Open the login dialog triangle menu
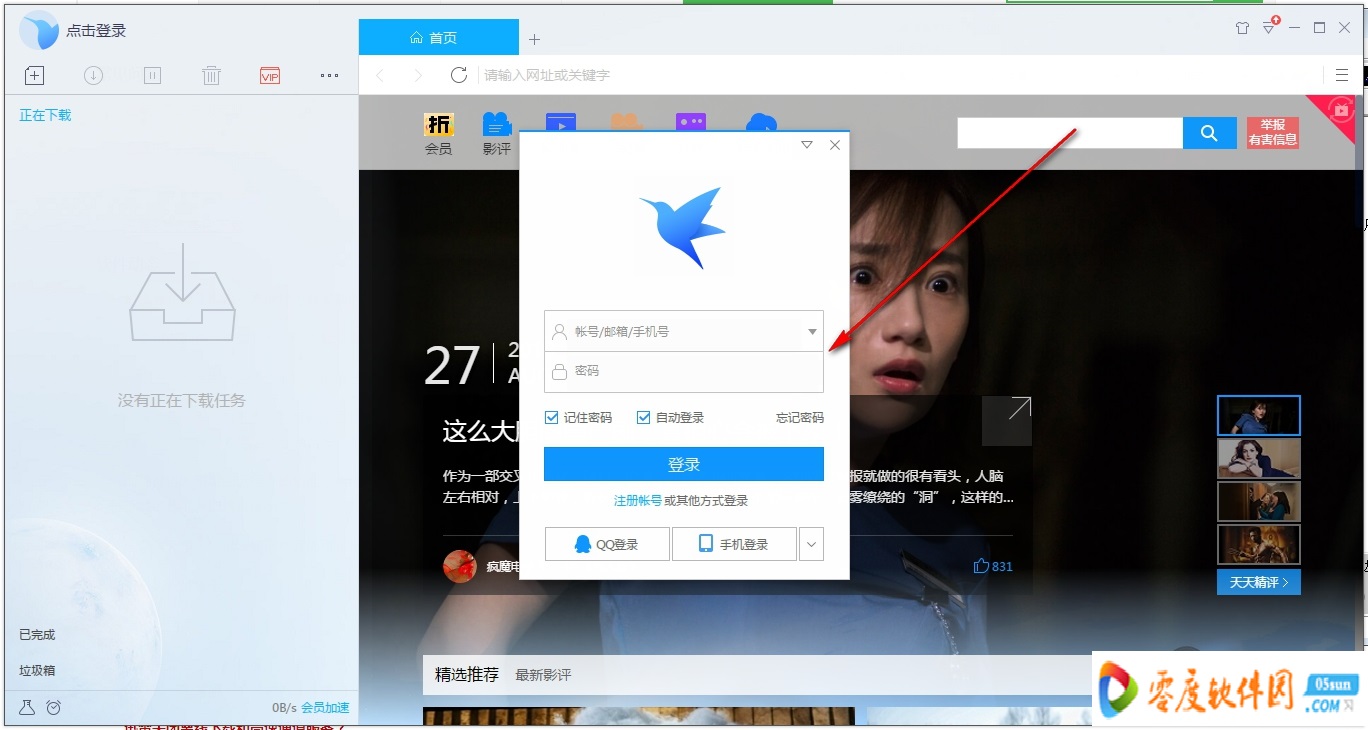This screenshot has height=730, width=1368. coord(807,145)
